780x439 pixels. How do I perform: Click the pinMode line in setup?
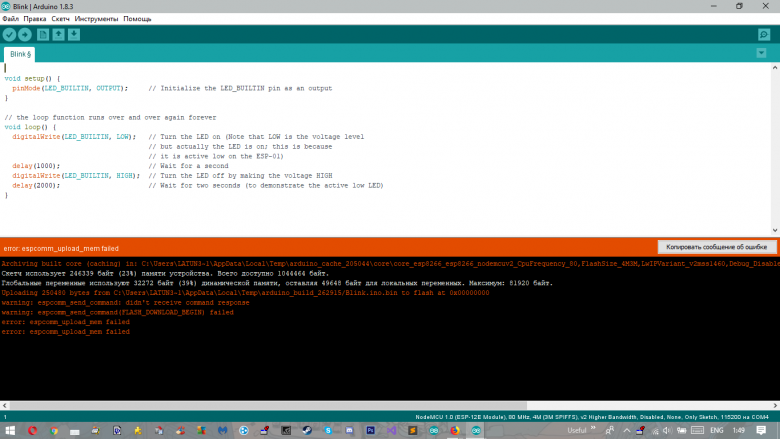(x=172, y=88)
